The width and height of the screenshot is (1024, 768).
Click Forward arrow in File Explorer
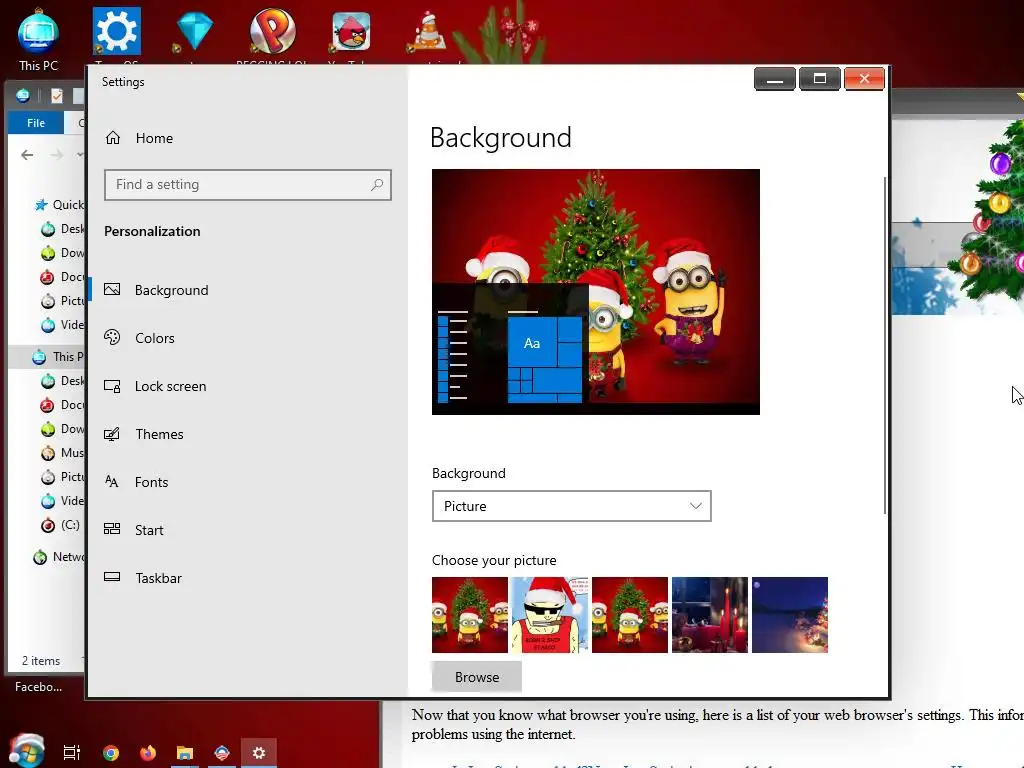click(57, 155)
